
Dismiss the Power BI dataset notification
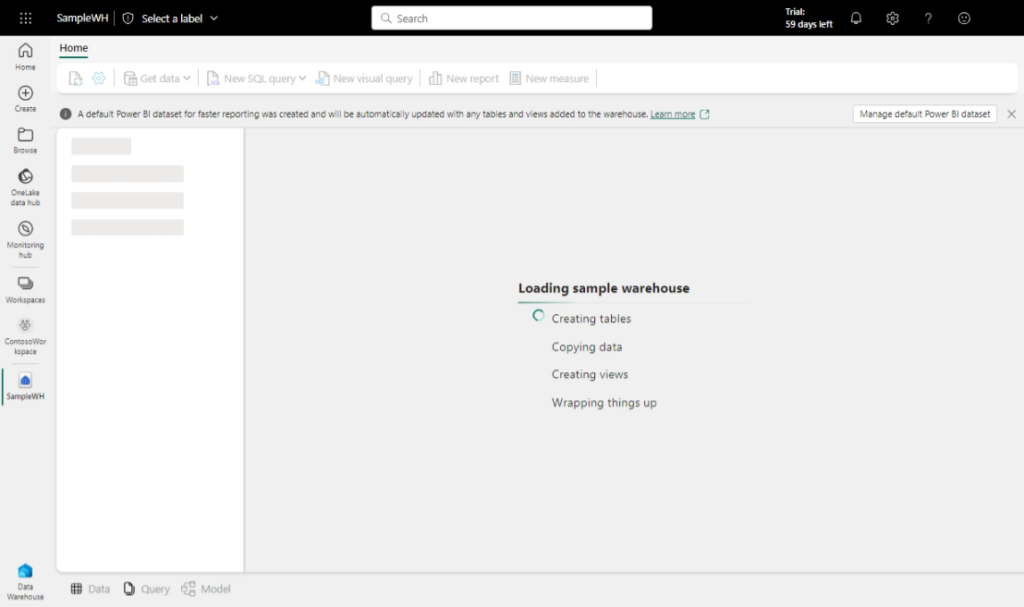point(1011,114)
